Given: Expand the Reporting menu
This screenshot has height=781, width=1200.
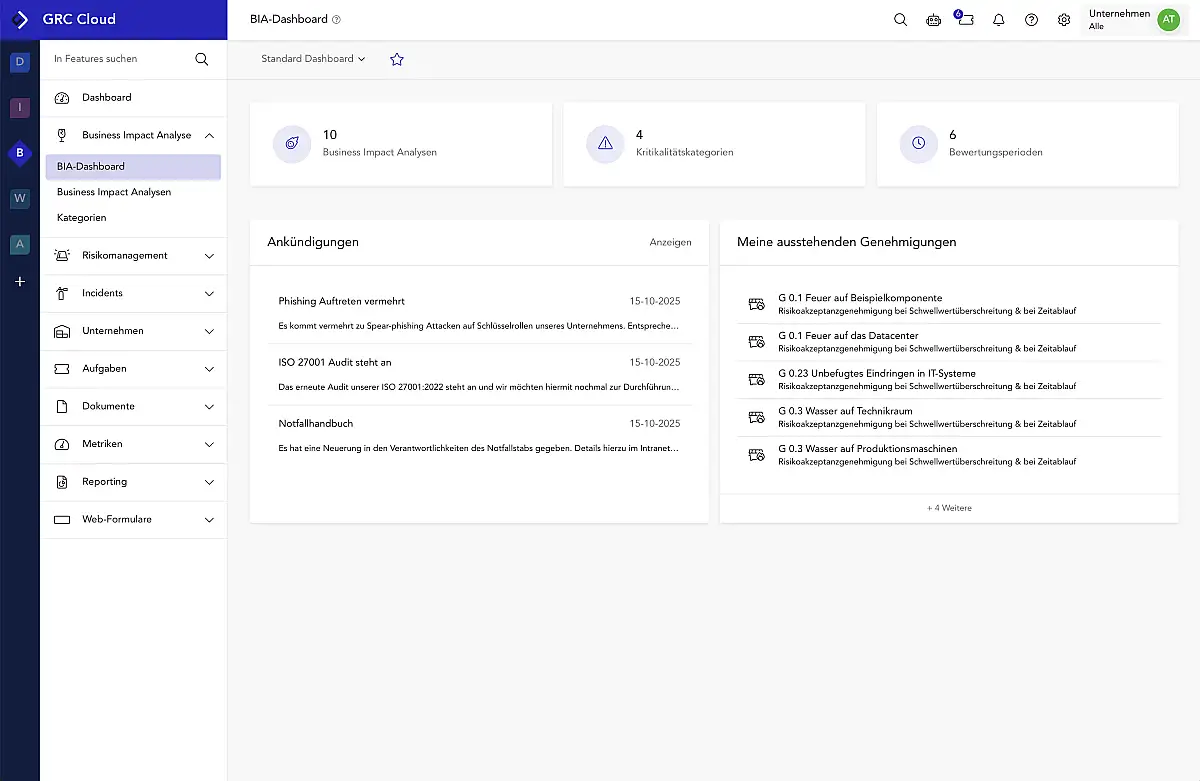Looking at the screenshot, I should click(209, 482).
